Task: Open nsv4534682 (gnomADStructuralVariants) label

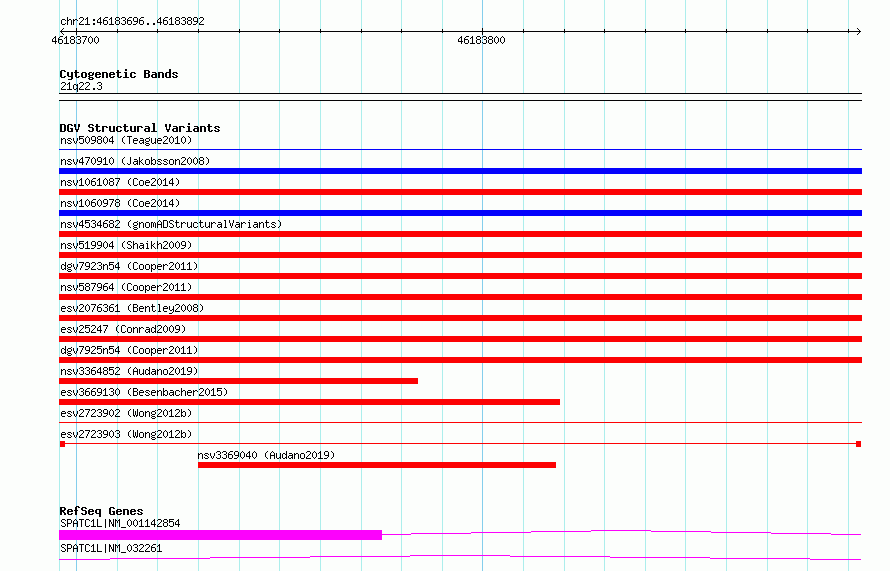Action: pos(171,224)
